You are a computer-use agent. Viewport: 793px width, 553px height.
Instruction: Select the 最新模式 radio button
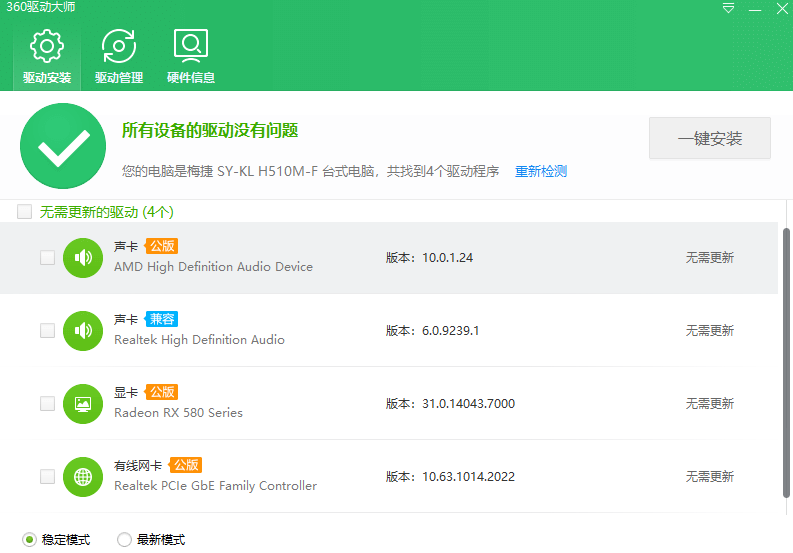coord(124,540)
